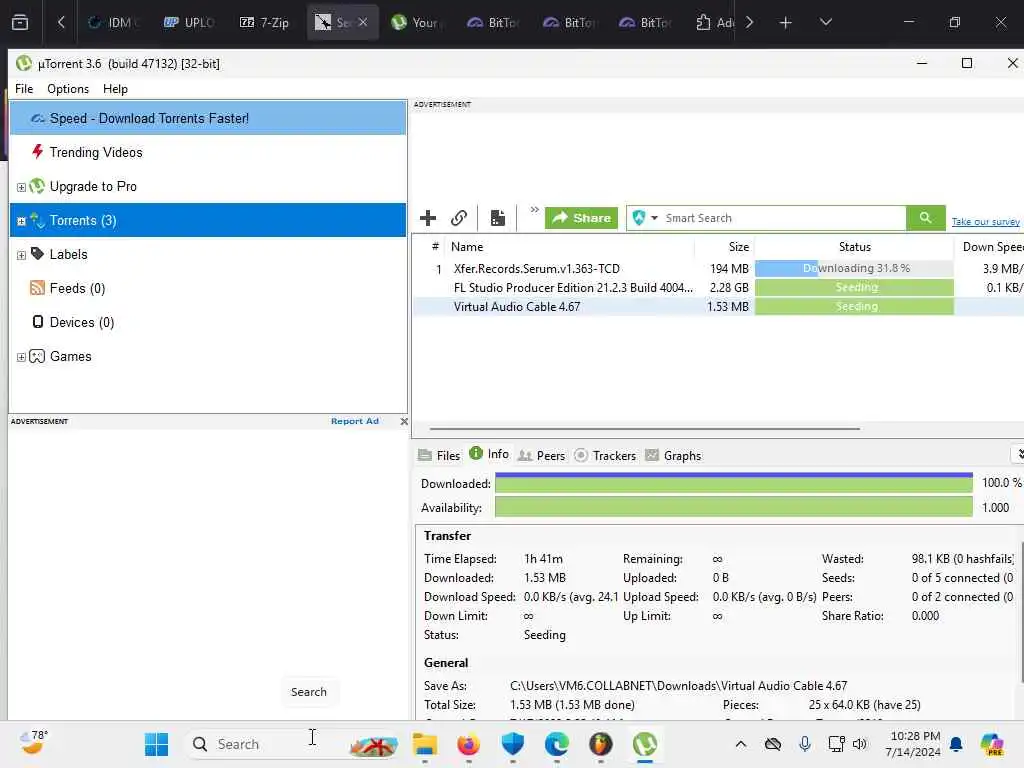The image size is (1024, 768).
Task: Select Devices (0) in sidebar
Action: coord(82,323)
